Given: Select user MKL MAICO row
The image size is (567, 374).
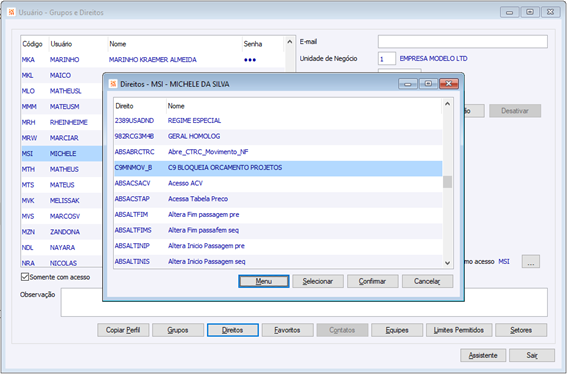Looking at the screenshot, I should click(62, 75).
